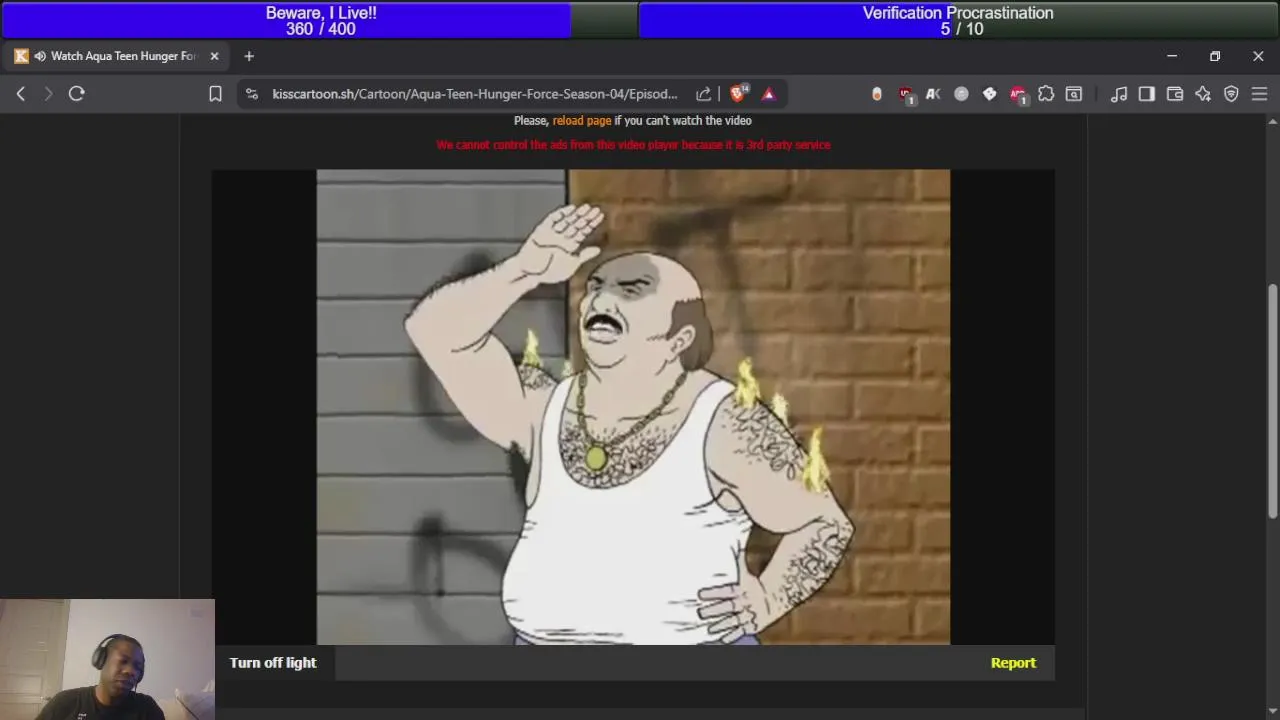Click the reload page link

click(x=582, y=120)
